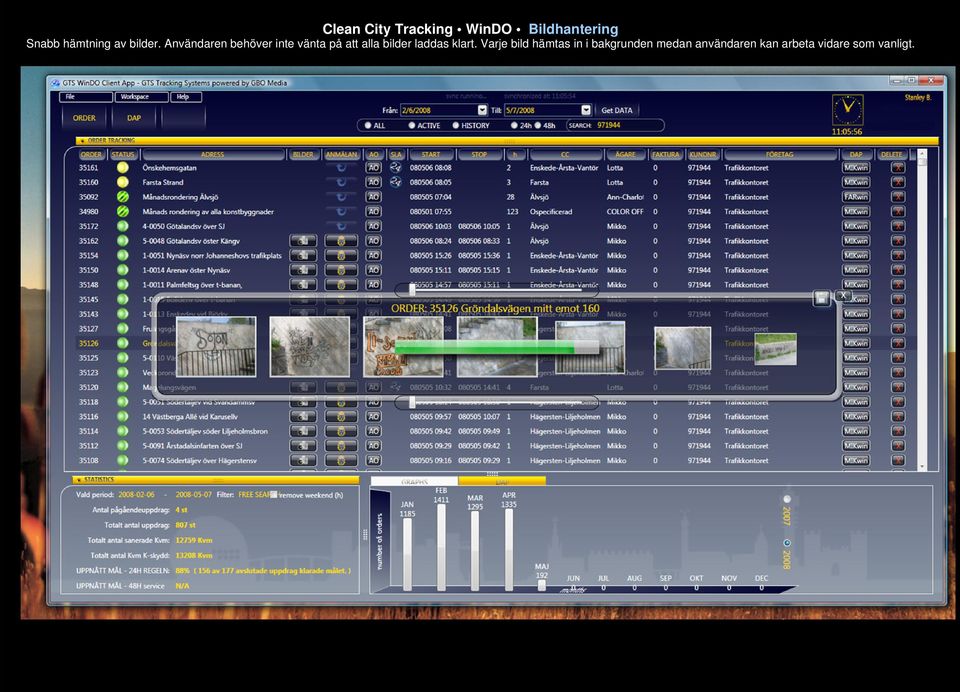Switch to the DAP view
The width and height of the screenshot is (960, 692).
click(x=133, y=118)
